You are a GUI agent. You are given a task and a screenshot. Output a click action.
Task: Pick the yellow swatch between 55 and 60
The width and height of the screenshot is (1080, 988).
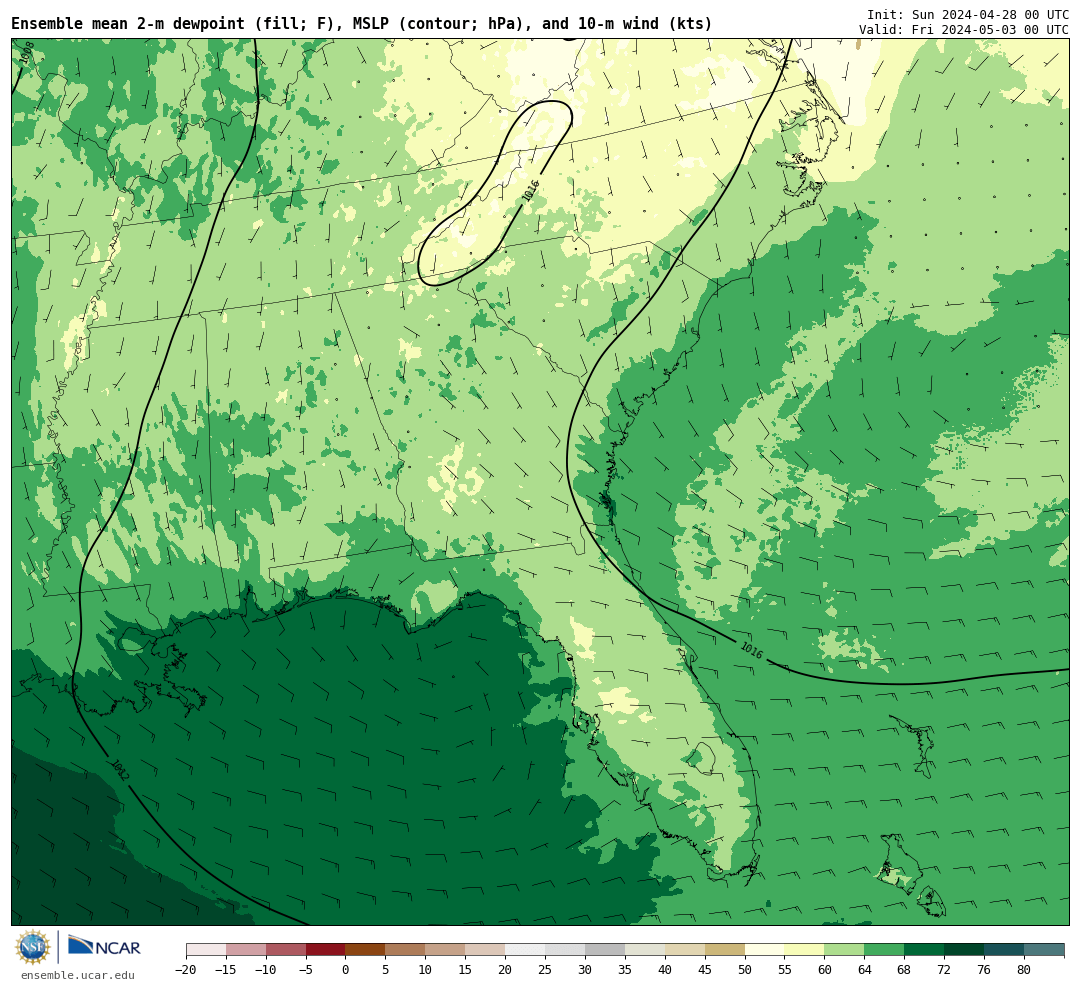pos(805,949)
